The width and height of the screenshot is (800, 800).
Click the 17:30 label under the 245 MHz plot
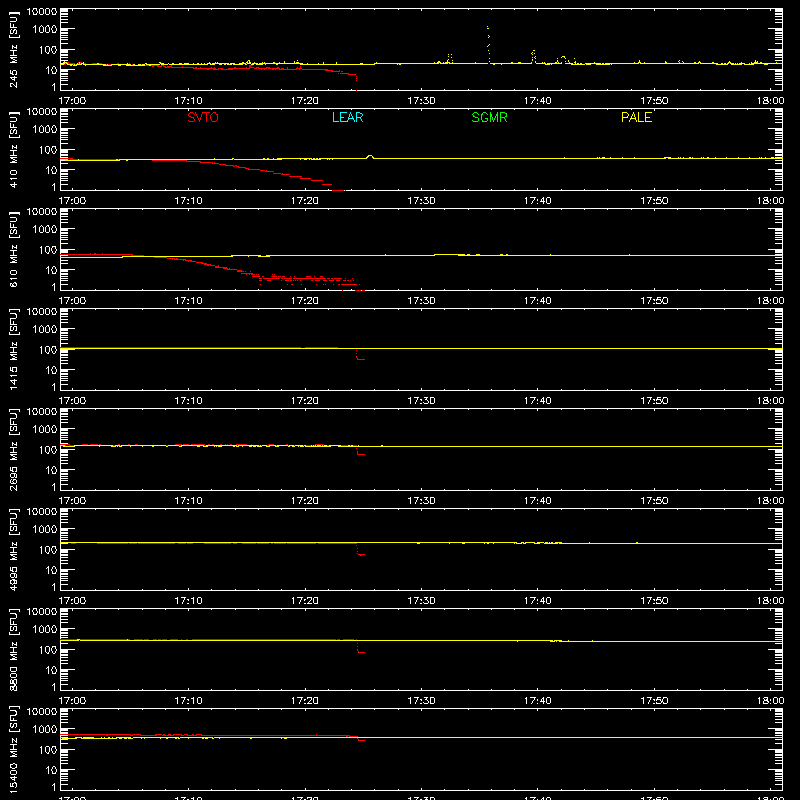click(421, 101)
